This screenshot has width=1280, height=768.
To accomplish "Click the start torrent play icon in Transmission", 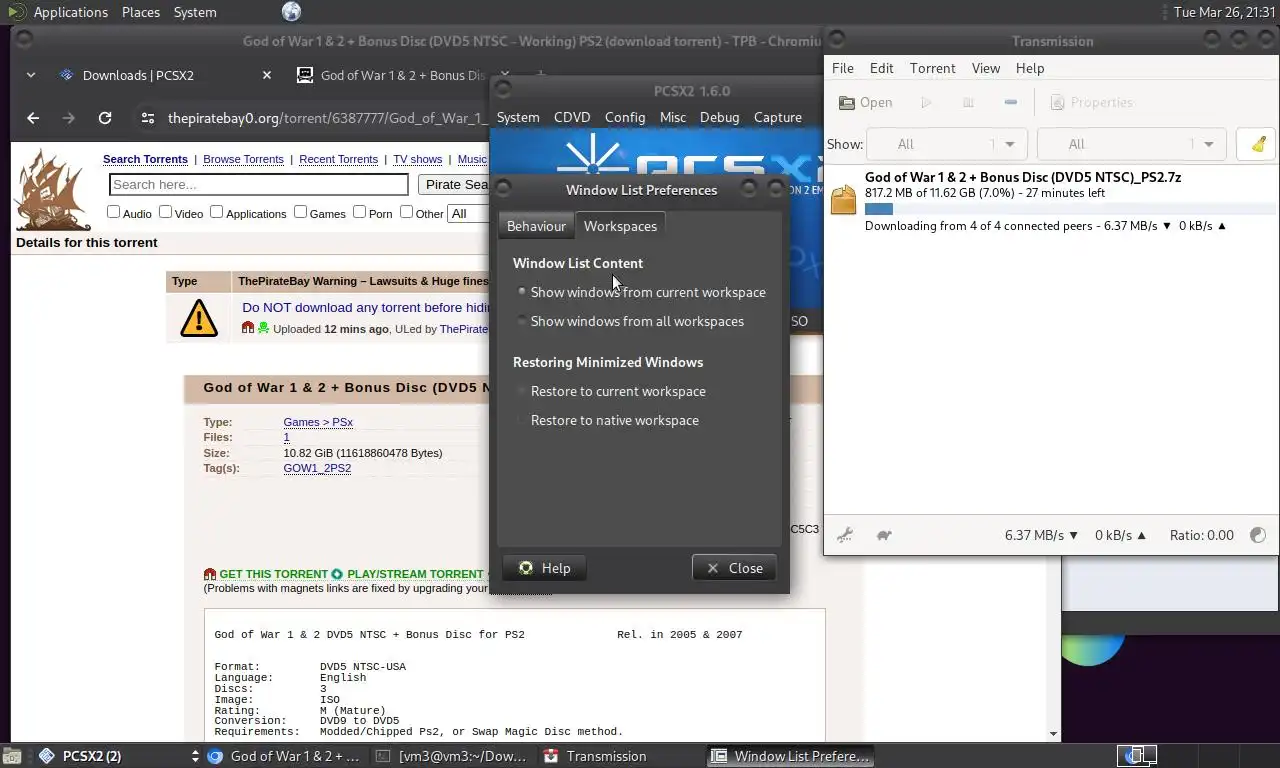I will click(x=926, y=102).
